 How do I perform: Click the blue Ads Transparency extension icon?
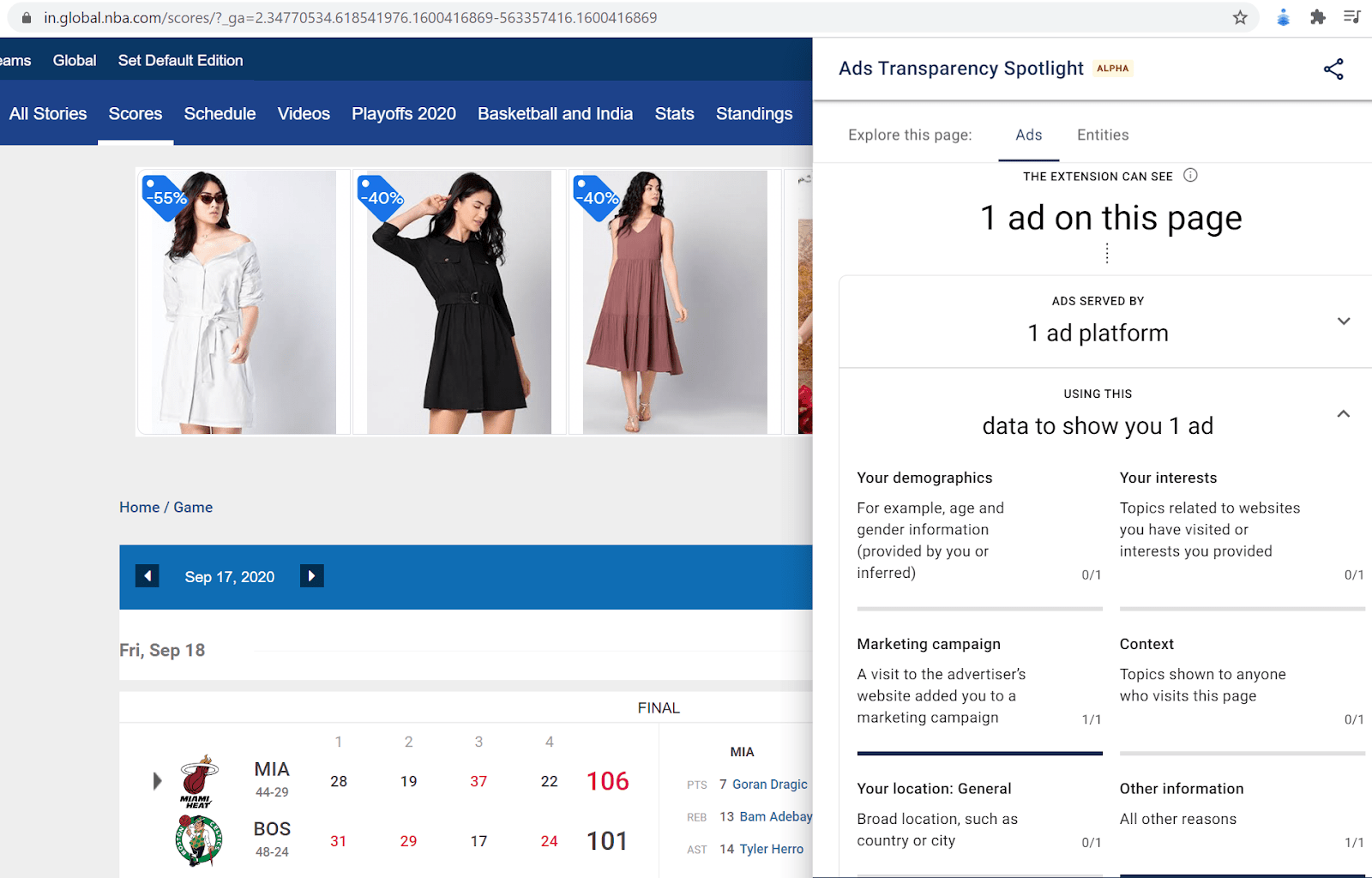click(1283, 16)
